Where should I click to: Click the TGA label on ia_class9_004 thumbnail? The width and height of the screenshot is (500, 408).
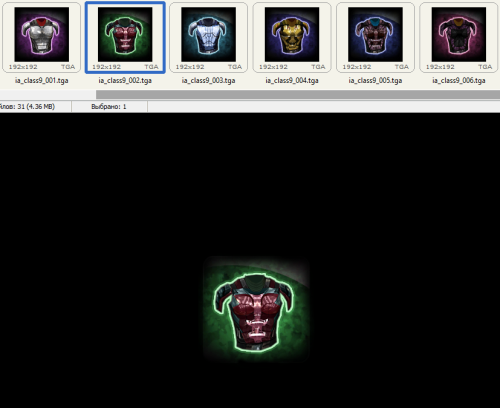[x=318, y=67]
